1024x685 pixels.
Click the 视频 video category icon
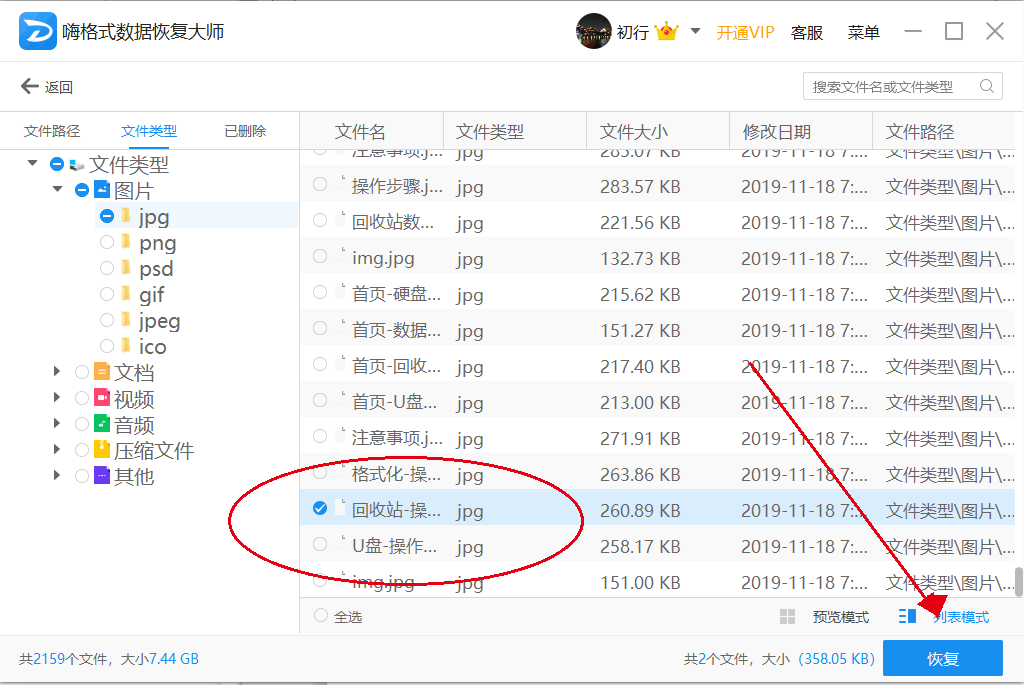tap(102, 398)
